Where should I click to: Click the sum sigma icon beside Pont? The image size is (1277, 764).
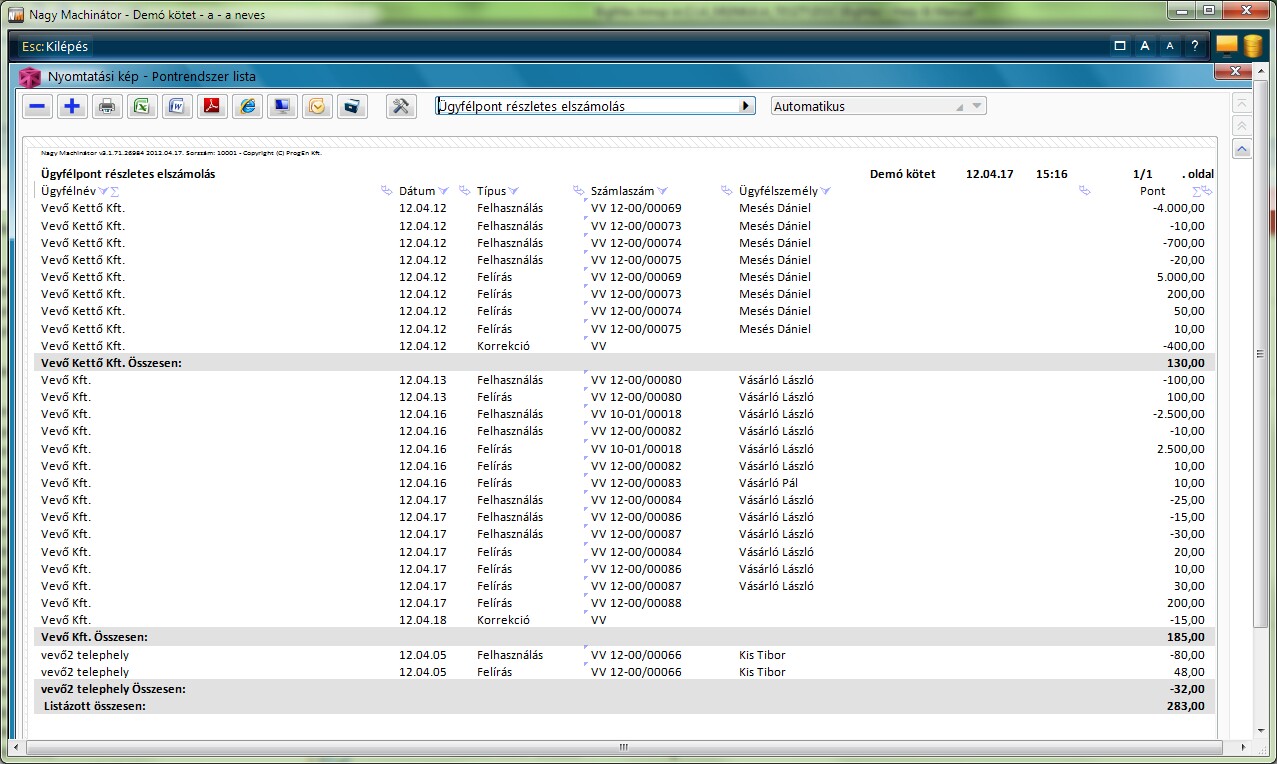[1197, 191]
